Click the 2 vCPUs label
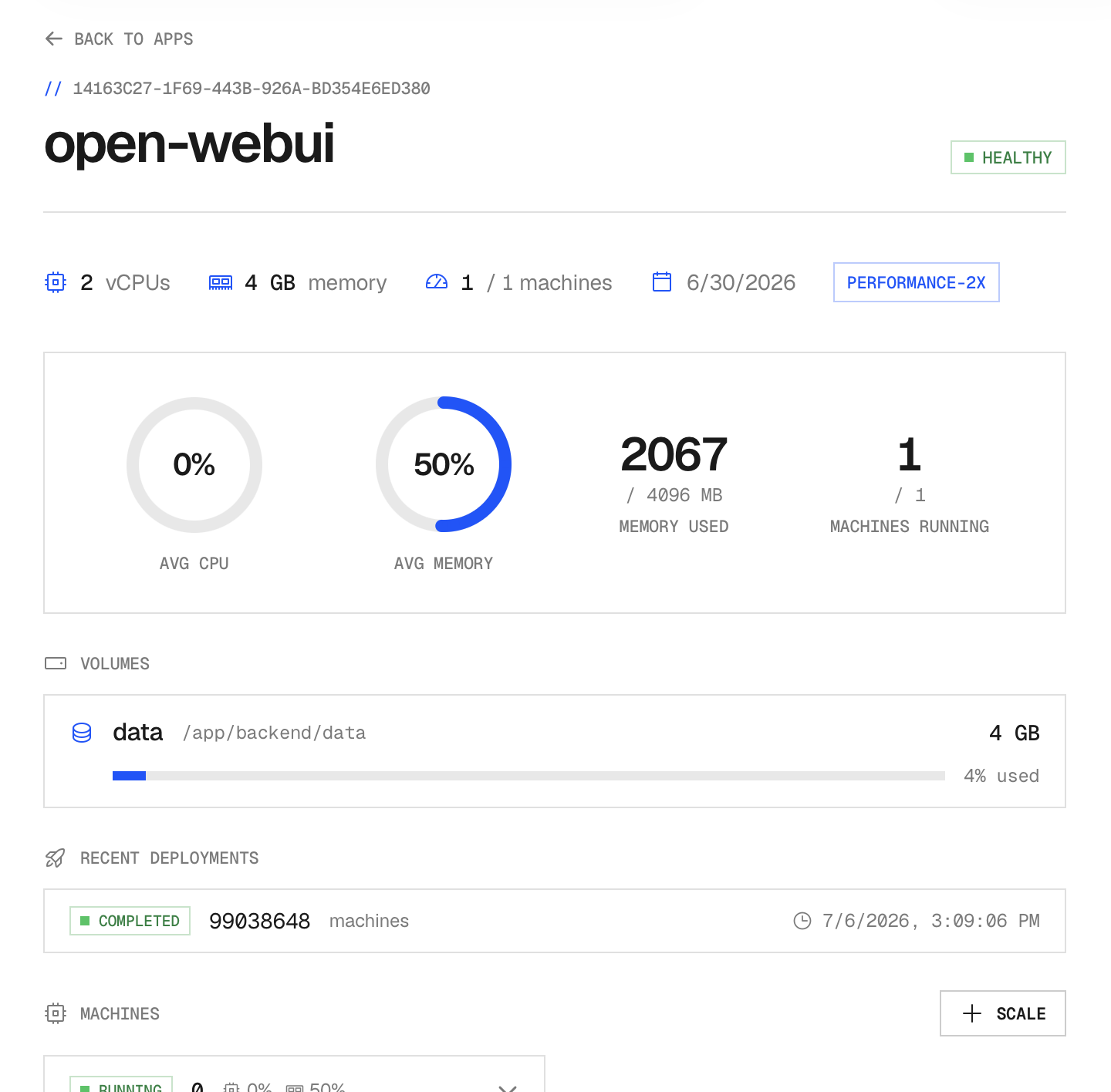This screenshot has width=1111, height=1092. point(125,283)
